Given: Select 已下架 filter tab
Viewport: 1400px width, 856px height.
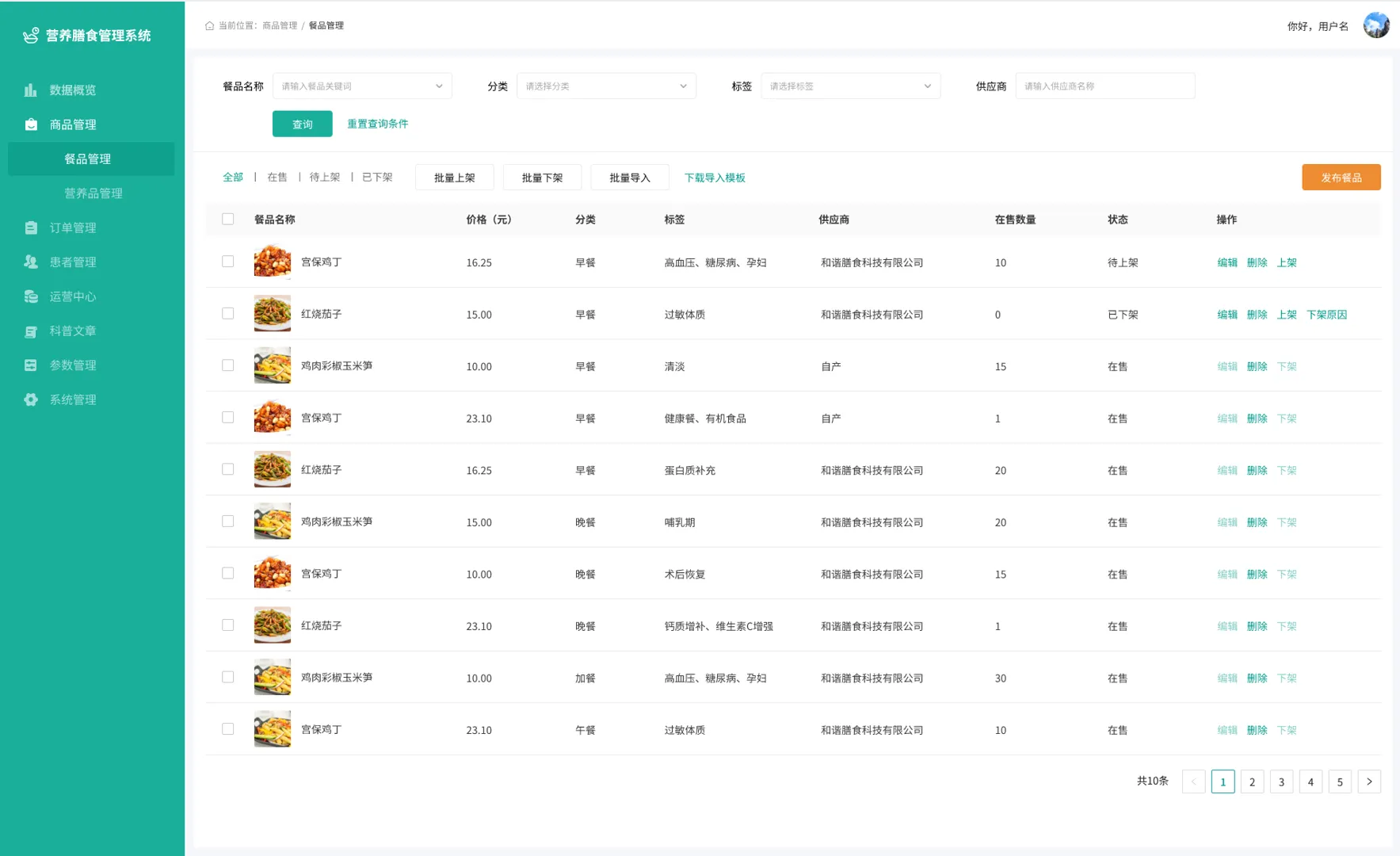Looking at the screenshot, I should [377, 178].
